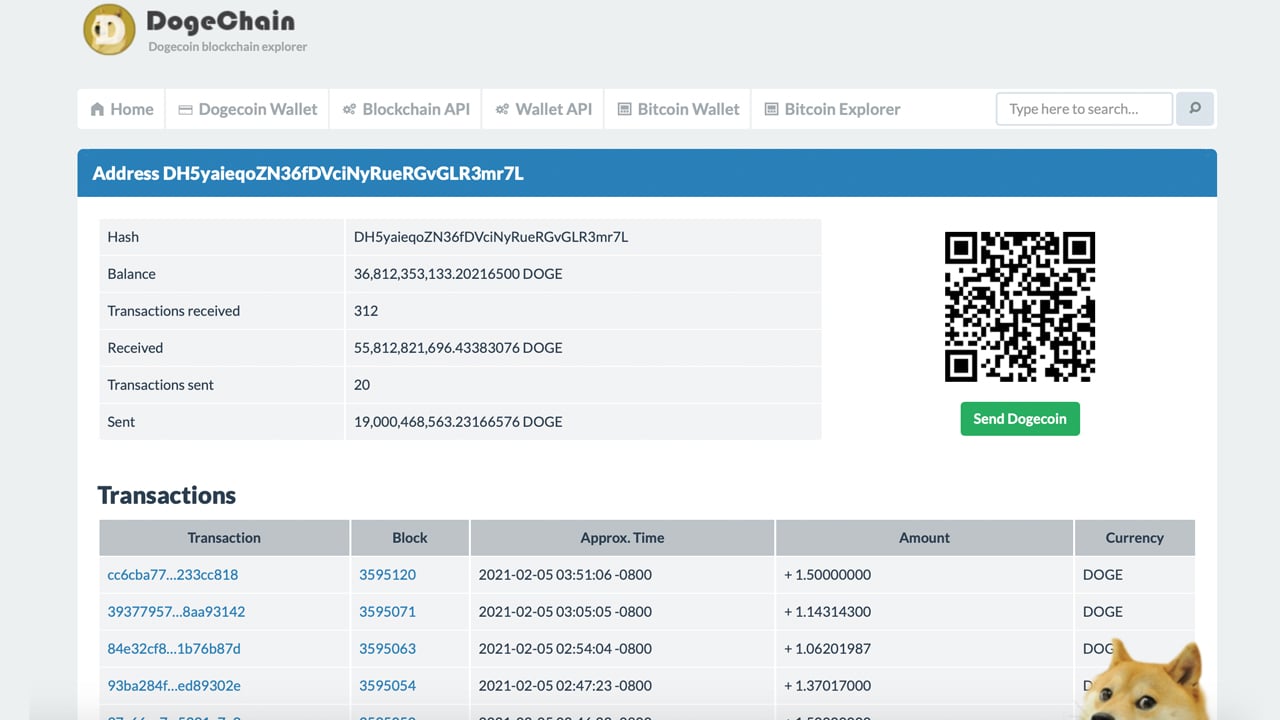1280x720 pixels.
Task: Click the magnifier search button
Action: 1195,108
